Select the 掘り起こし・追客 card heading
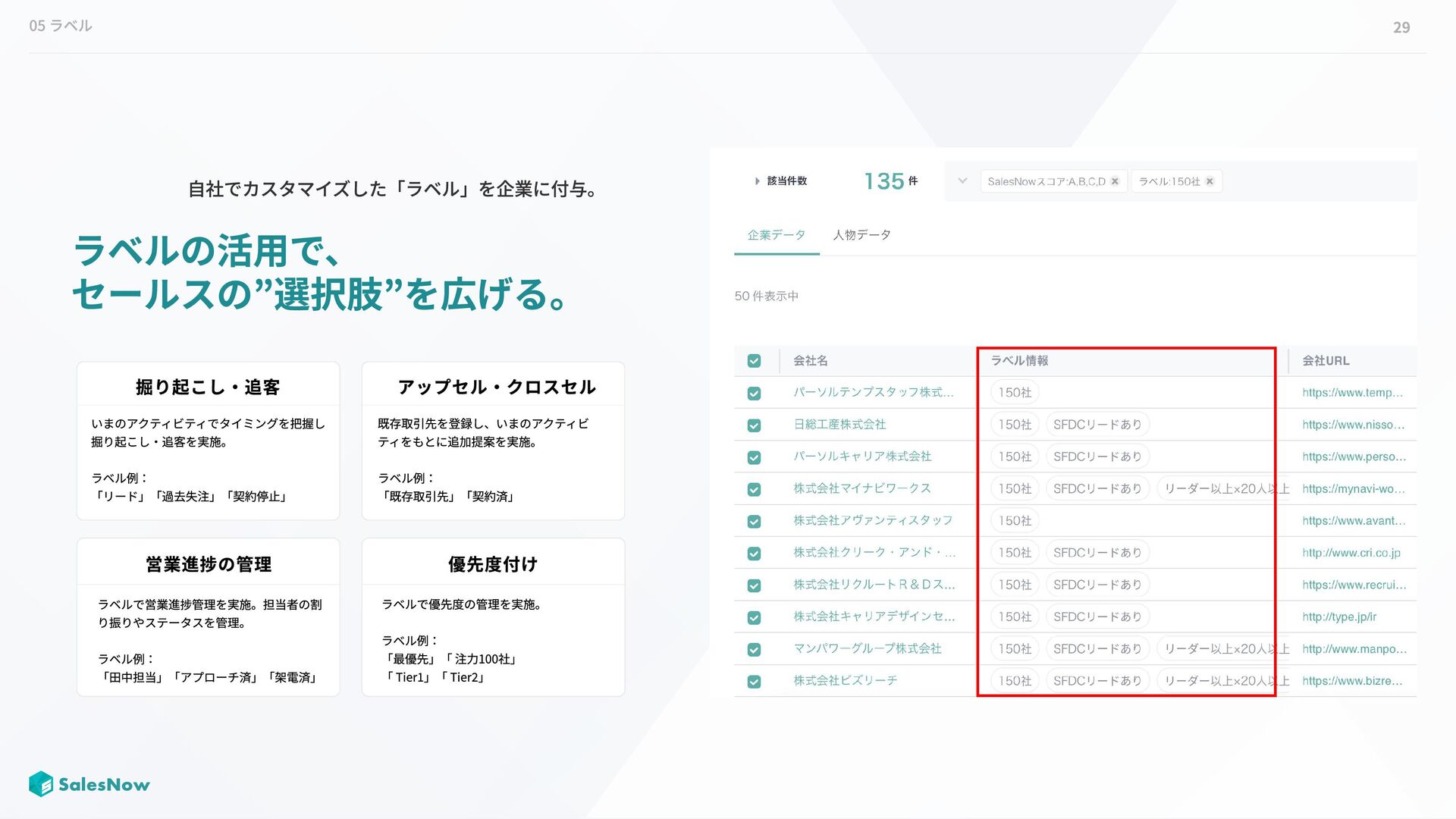 click(x=208, y=387)
